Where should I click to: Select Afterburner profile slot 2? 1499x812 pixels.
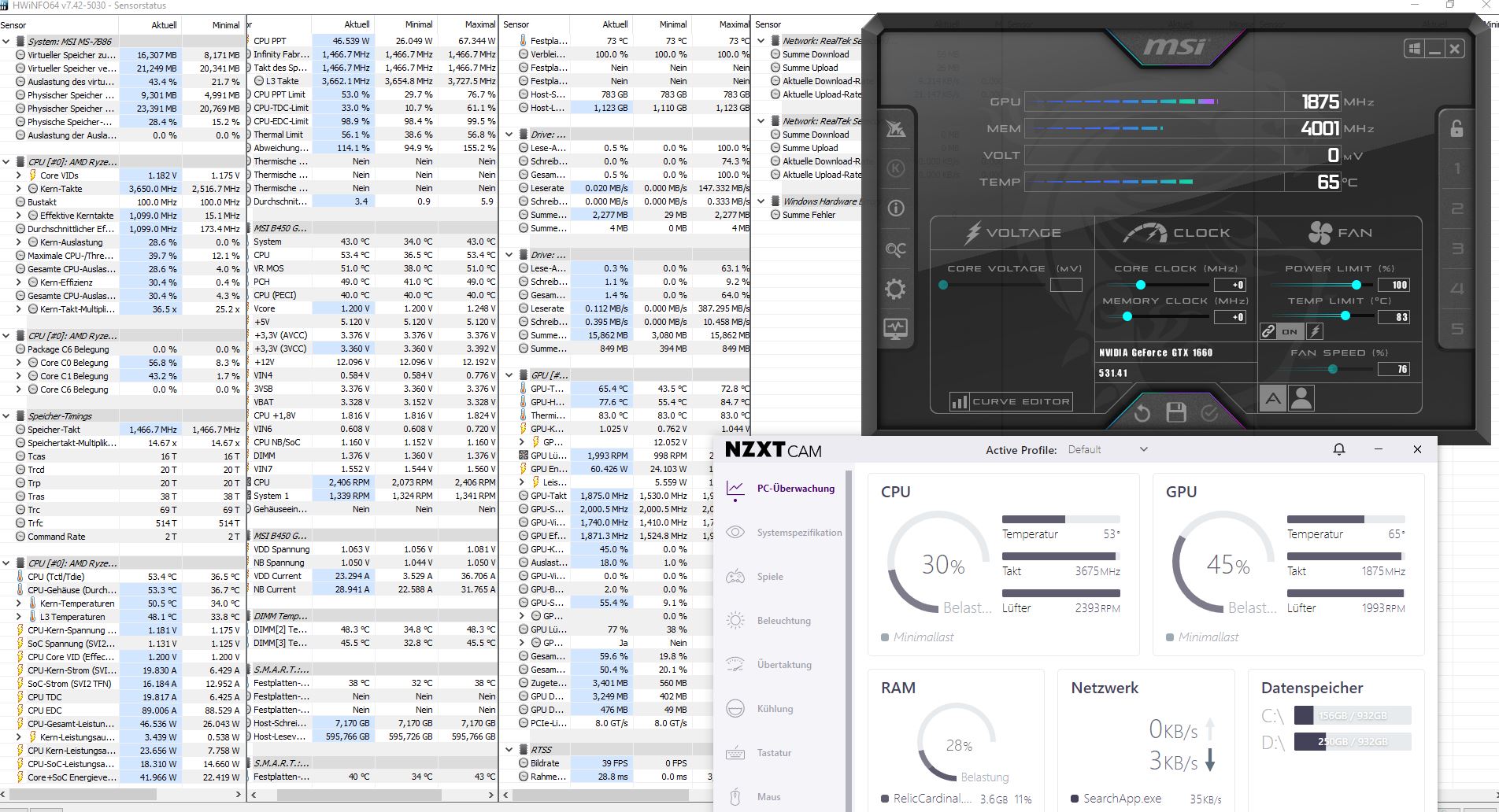1457,209
